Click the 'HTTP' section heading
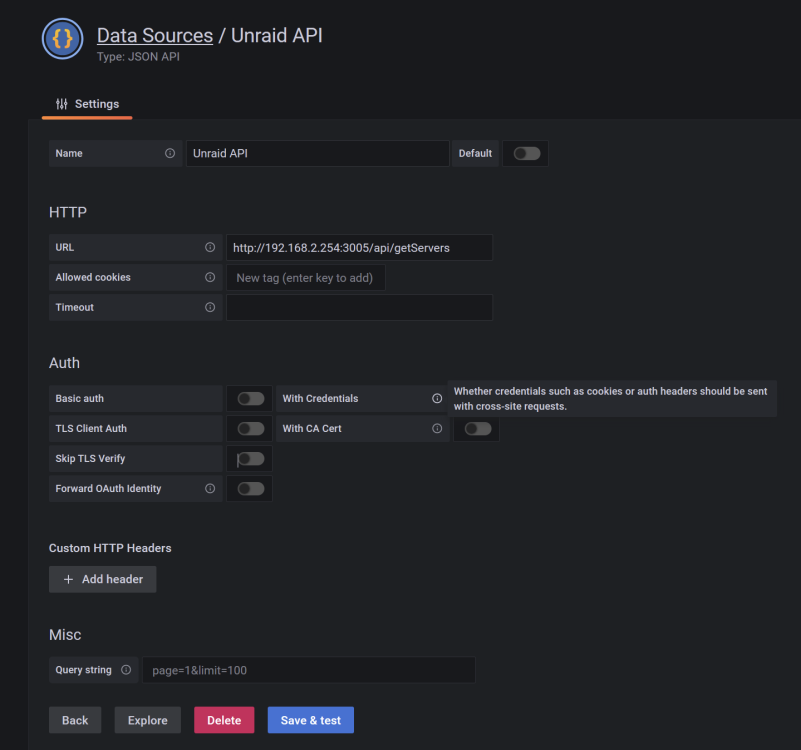This screenshot has width=801, height=750. point(68,212)
